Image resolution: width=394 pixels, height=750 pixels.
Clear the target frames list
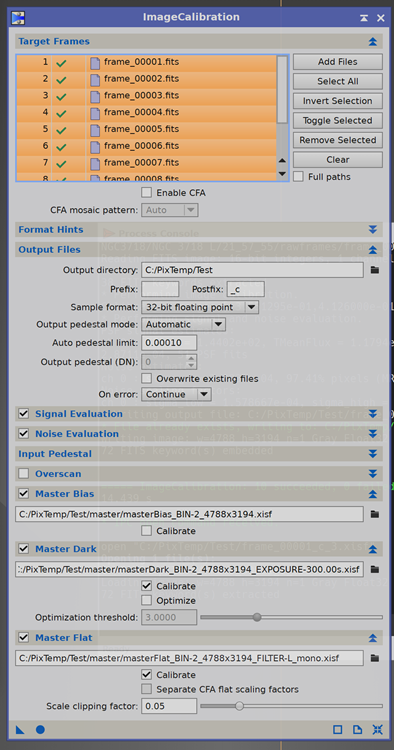(338, 160)
